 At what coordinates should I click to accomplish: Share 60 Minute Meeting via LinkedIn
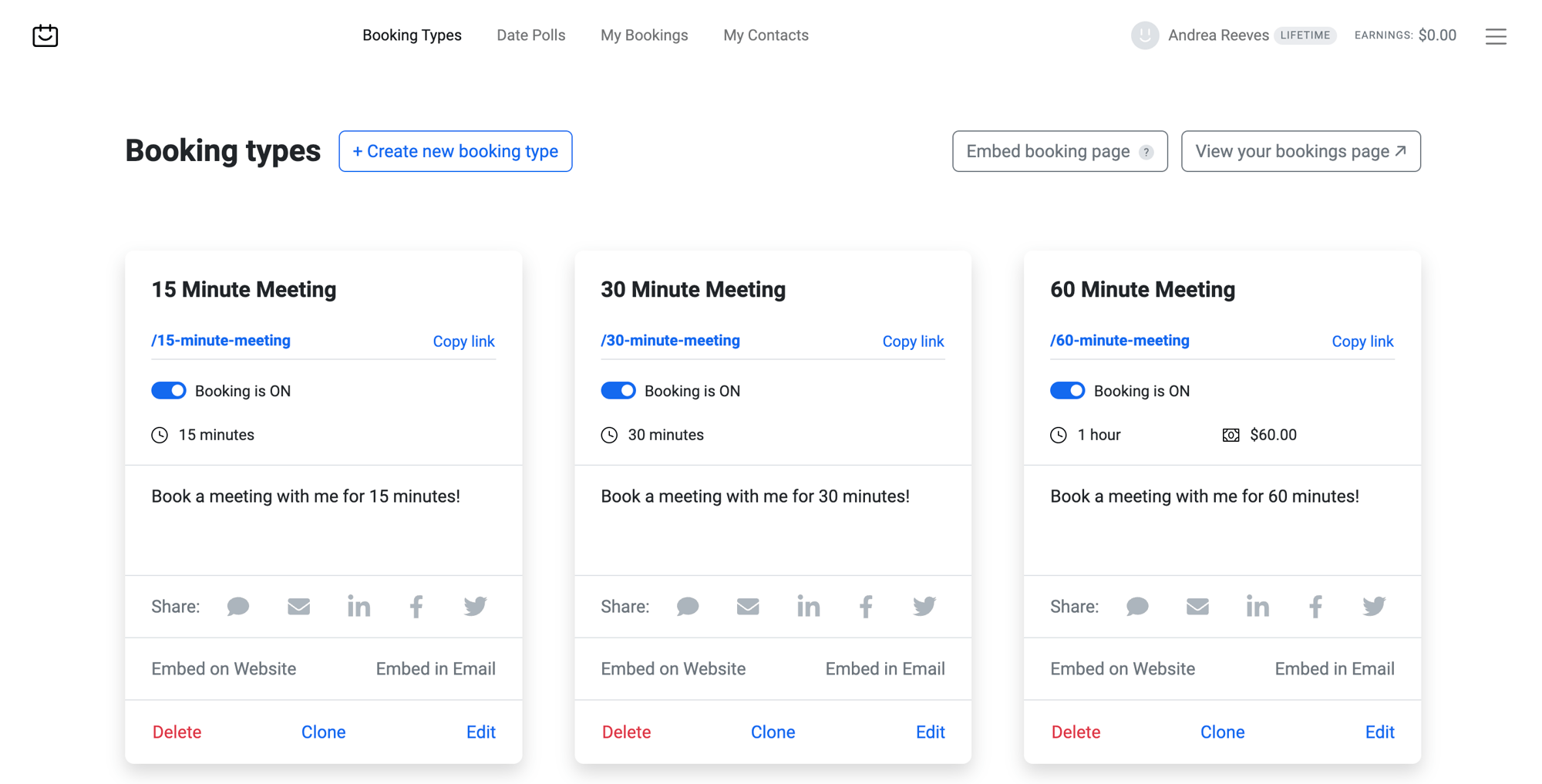coord(1257,607)
